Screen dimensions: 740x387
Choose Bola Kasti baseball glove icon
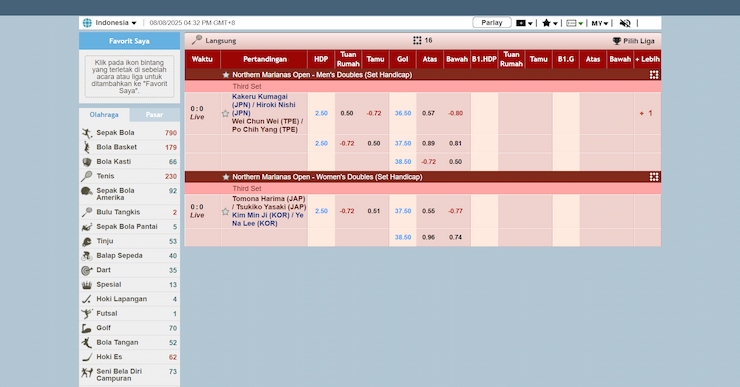(87, 162)
